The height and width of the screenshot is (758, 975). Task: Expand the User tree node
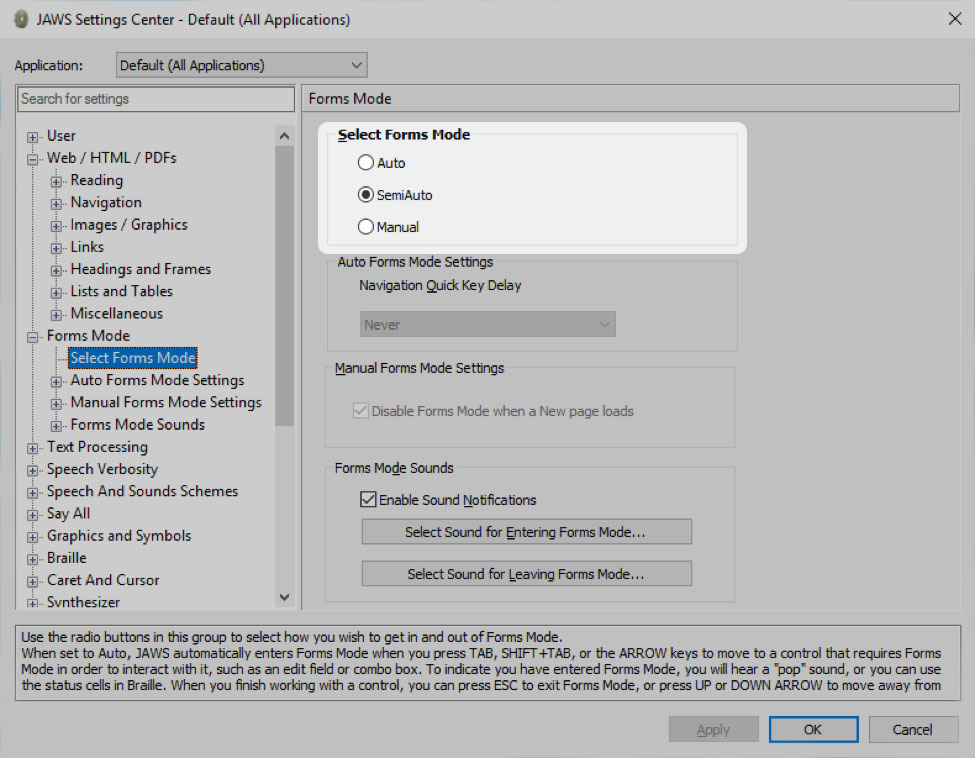[x=33, y=137]
